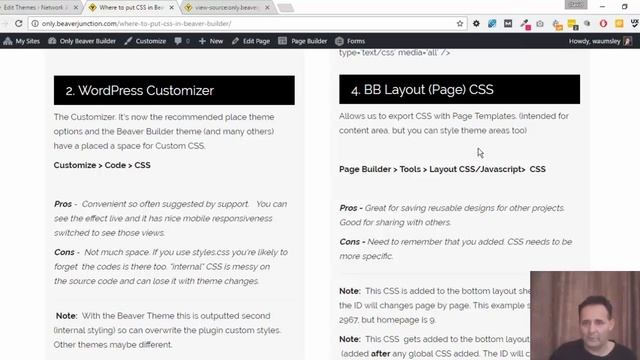This screenshot has height=360, width=640.
Task: Close the Where to put CSS tab
Action: tap(171, 7)
